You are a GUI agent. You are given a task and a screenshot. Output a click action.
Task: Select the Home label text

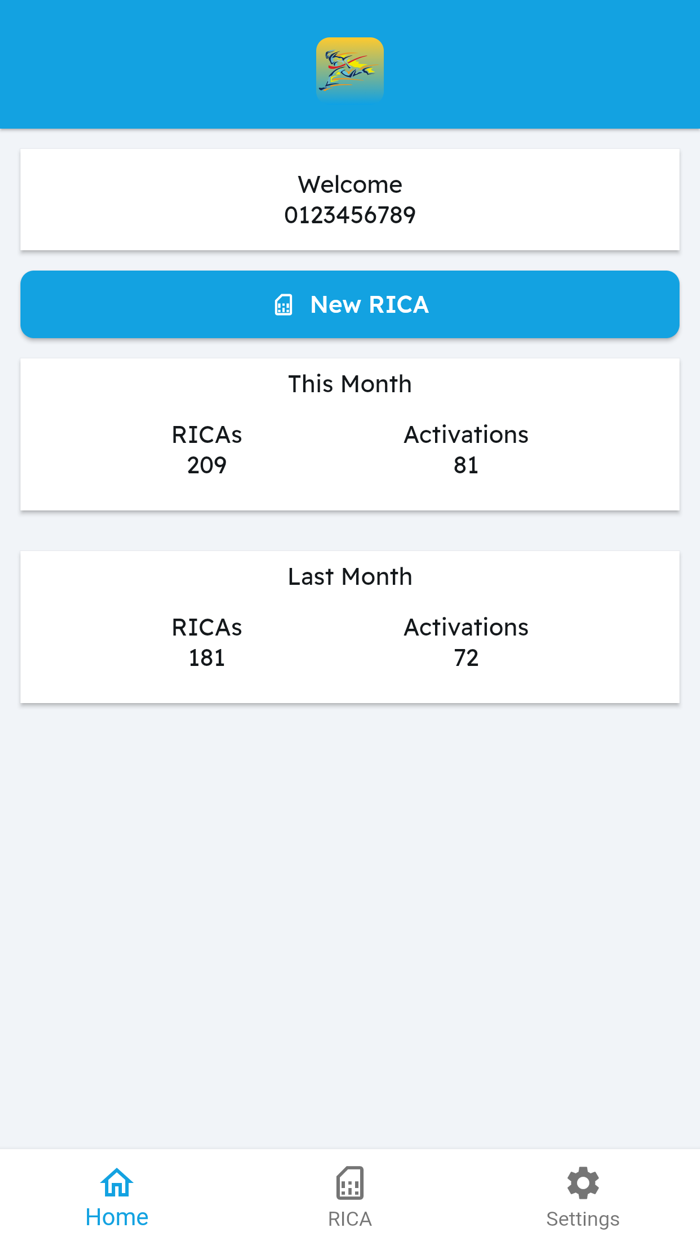pos(117,1217)
